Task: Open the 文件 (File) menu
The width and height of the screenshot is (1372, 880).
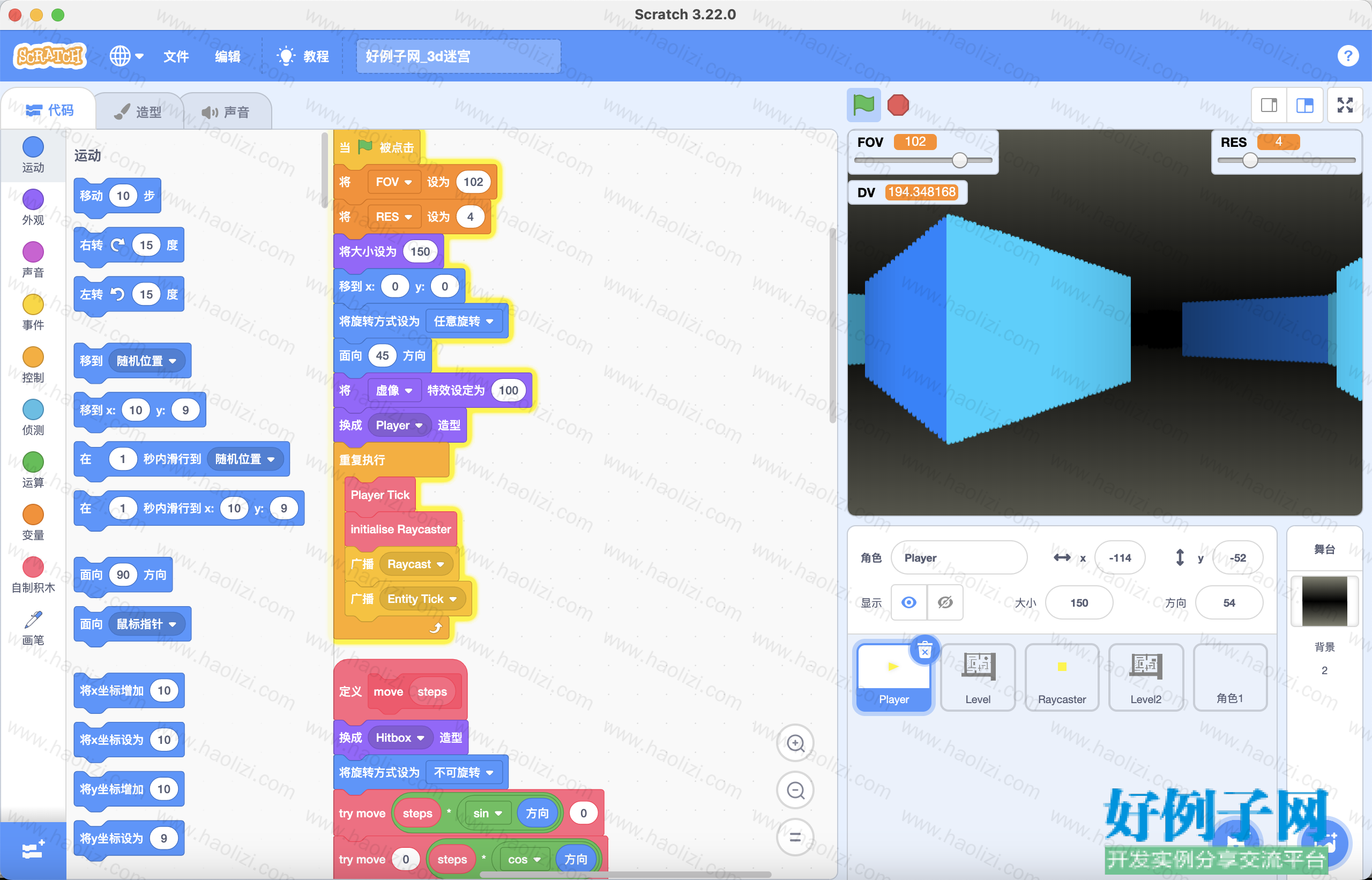Action: 176,56
